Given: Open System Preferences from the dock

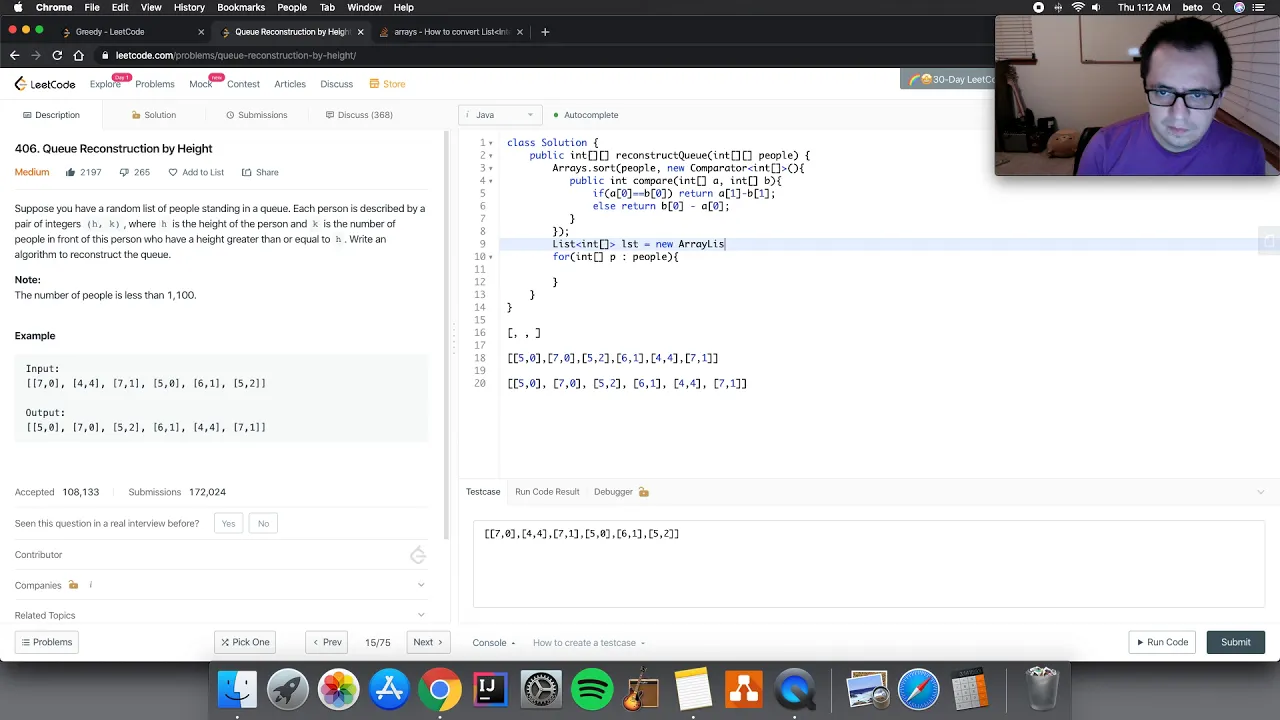Looking at the screenshot, I should pyautogui.click(x=541, y=689).
